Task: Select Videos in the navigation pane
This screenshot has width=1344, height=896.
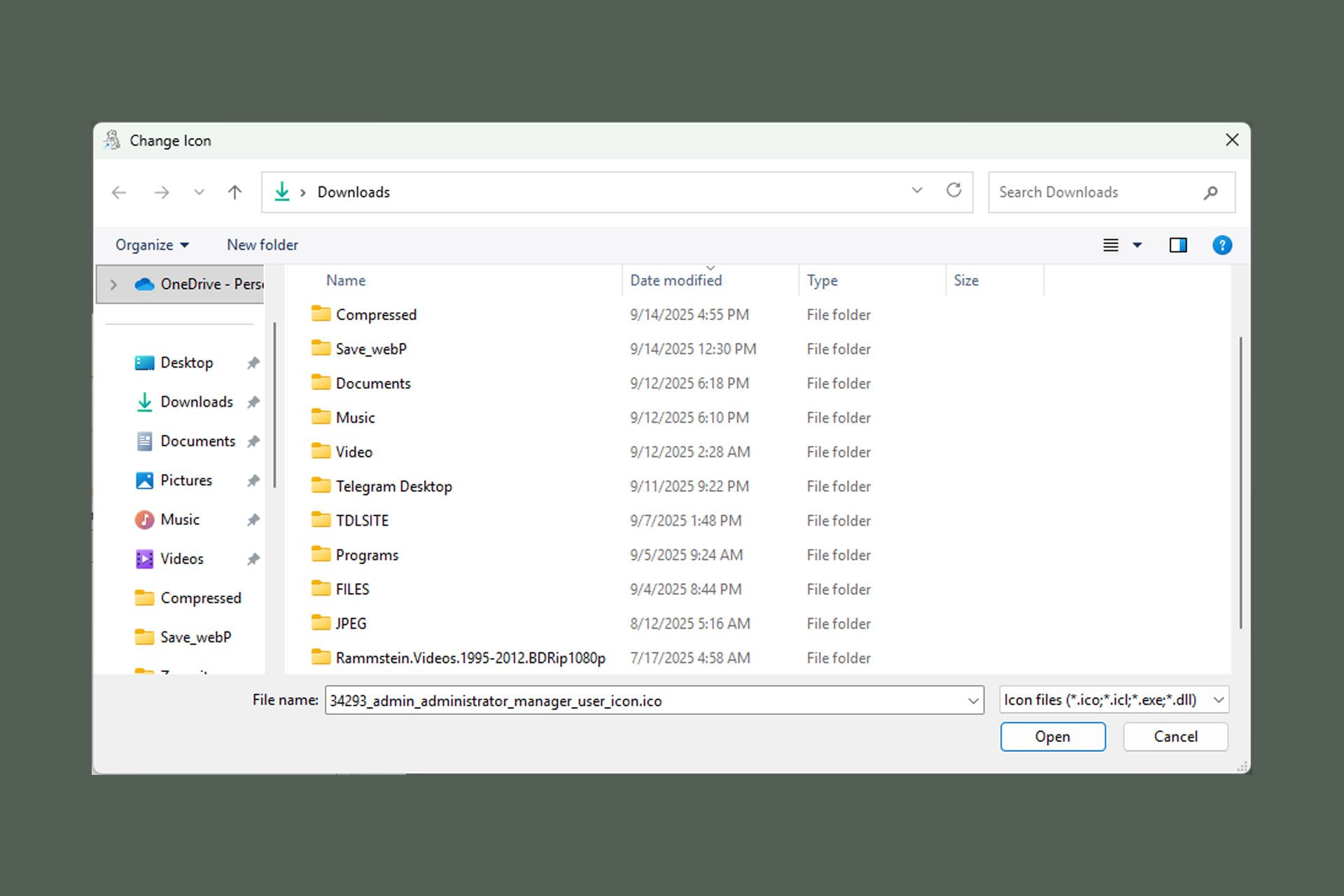Action: (182, 559)
